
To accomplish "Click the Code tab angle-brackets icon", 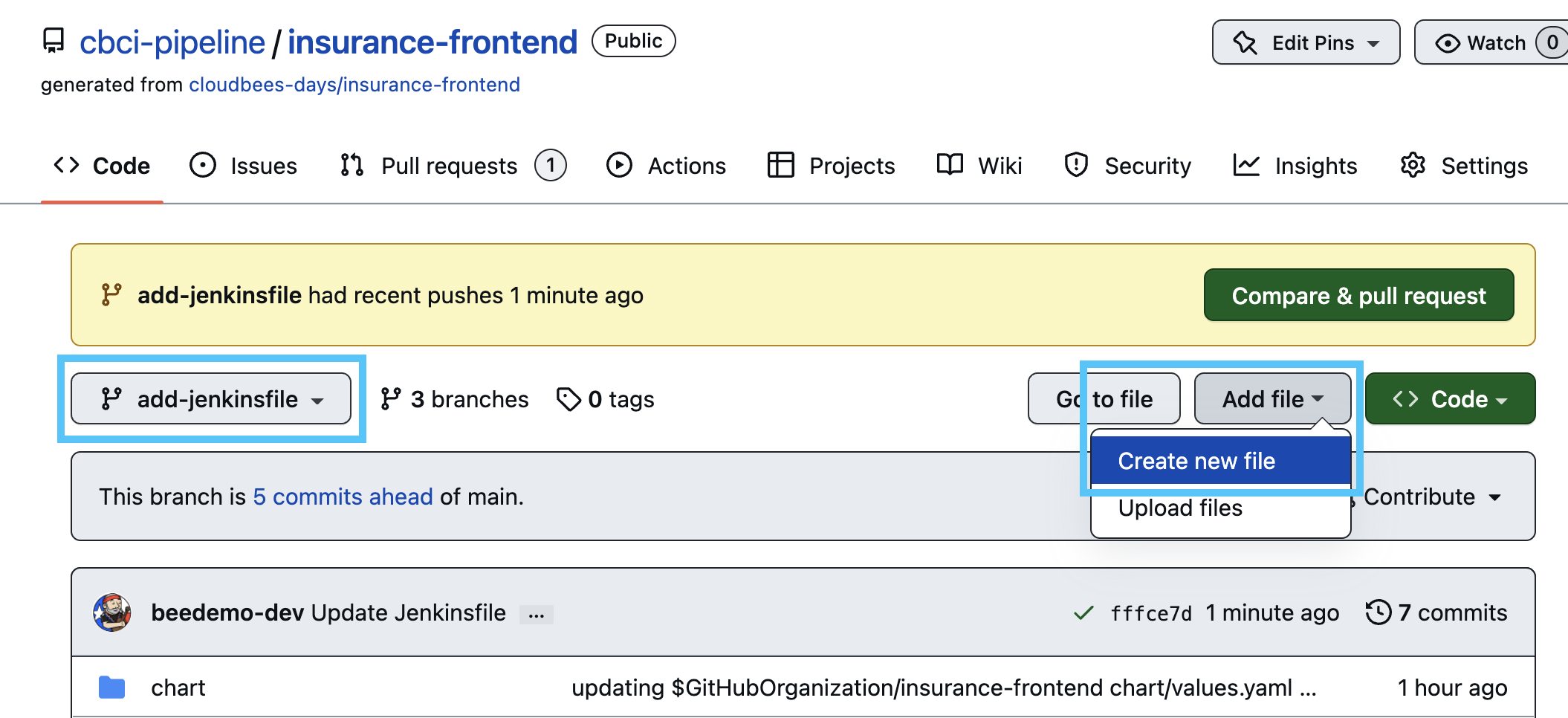I will click(x=66, y=165).
